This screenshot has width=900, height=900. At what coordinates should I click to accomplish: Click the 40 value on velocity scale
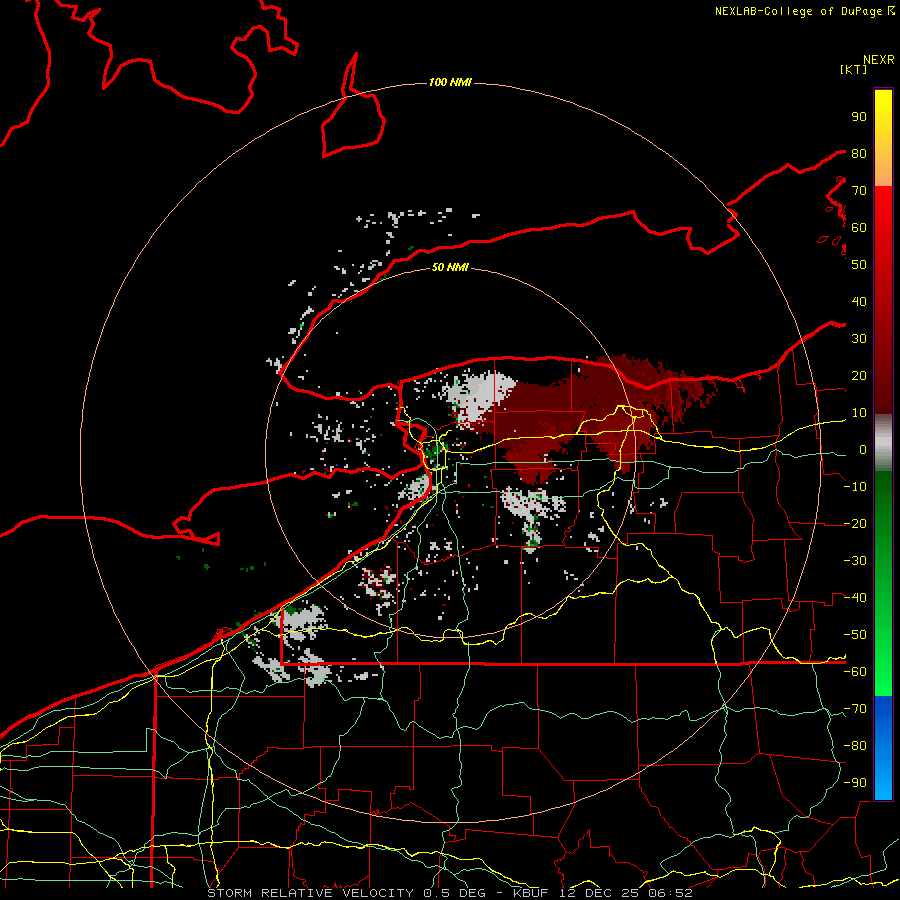859,301
